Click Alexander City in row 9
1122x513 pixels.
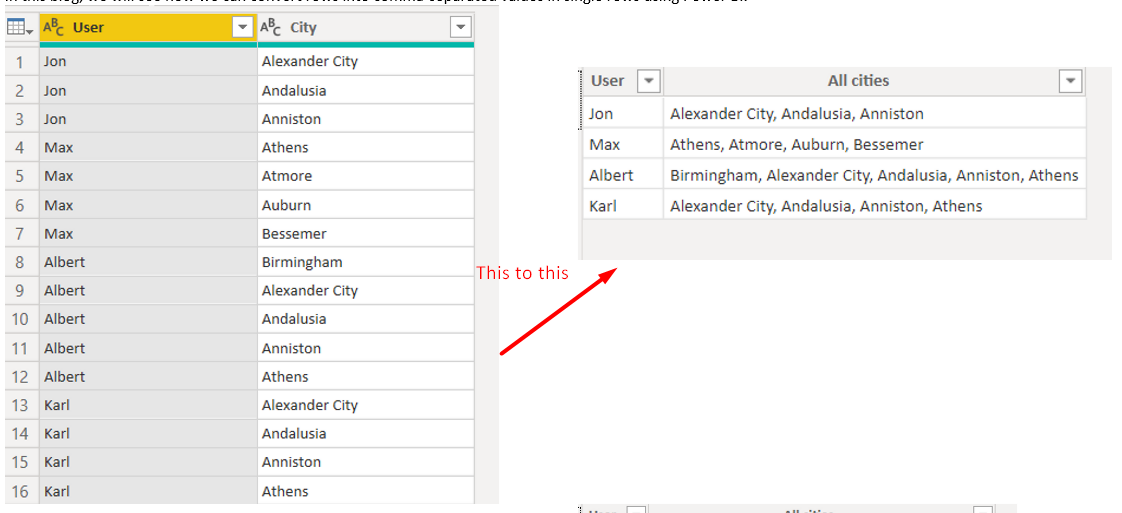(x=366, y=290)
